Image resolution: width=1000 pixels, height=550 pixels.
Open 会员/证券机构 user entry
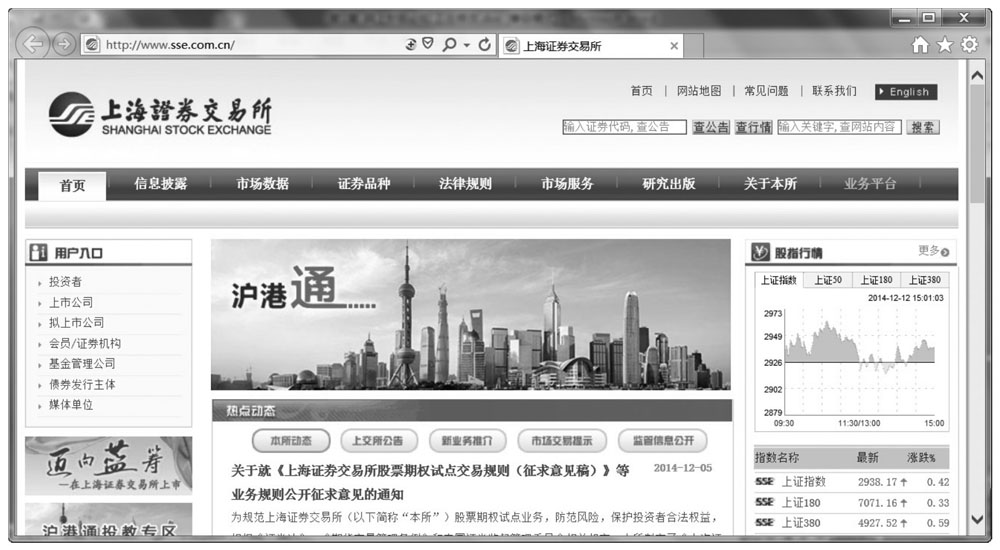click(x=85, y=343)
